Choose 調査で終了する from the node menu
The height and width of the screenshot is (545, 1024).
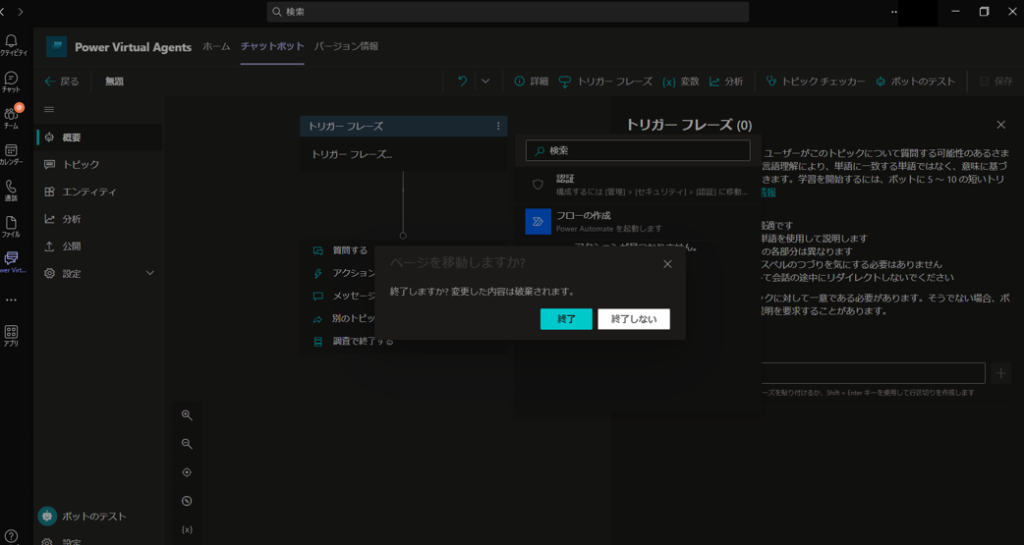[354, 341]
